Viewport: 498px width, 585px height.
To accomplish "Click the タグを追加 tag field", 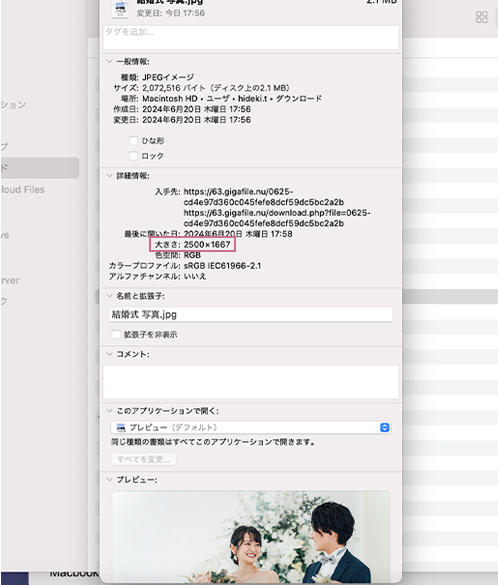I will tap(251, 37).
